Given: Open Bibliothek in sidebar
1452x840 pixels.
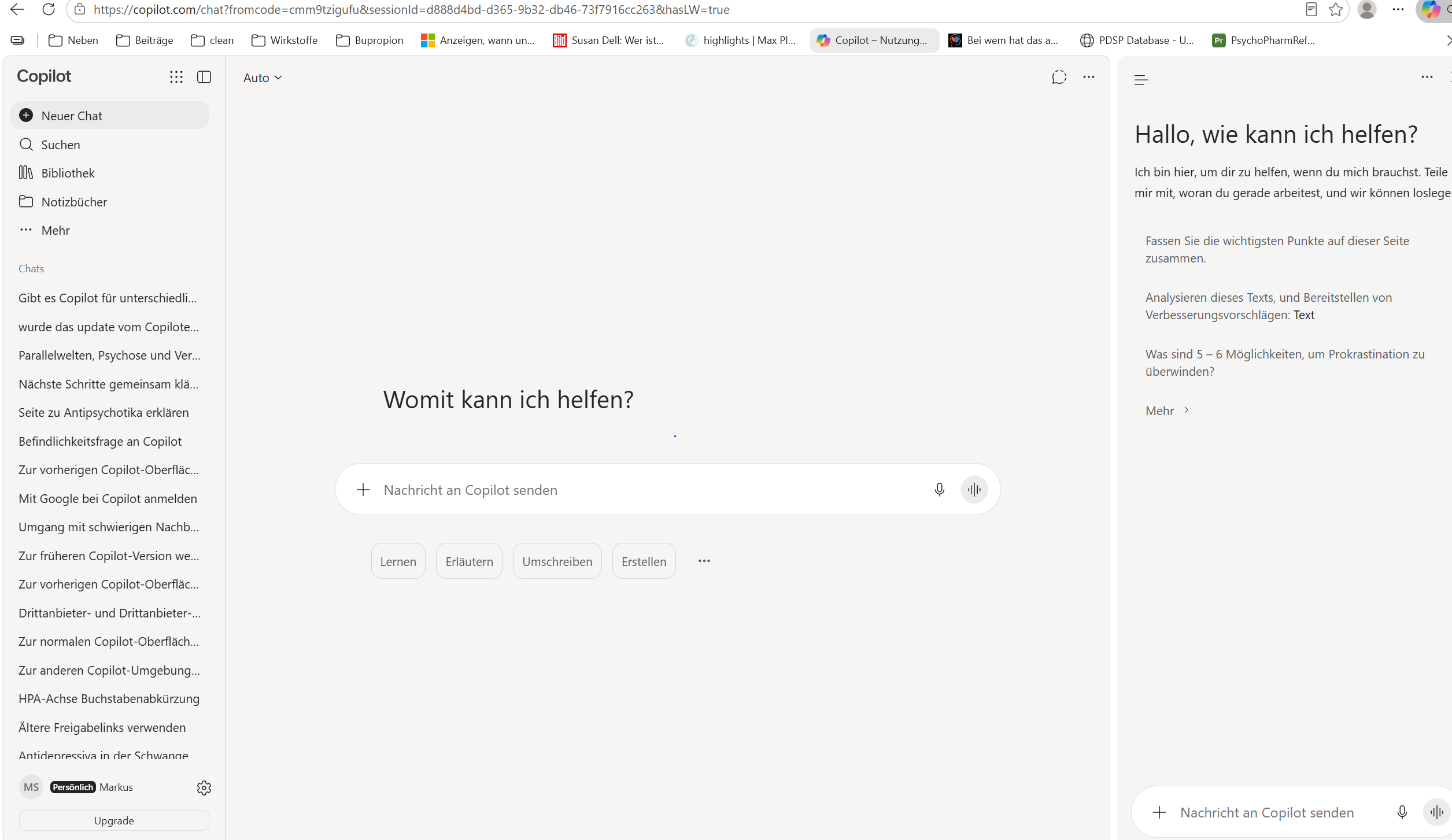Looking at the screenshot, I should click(110, 173).
